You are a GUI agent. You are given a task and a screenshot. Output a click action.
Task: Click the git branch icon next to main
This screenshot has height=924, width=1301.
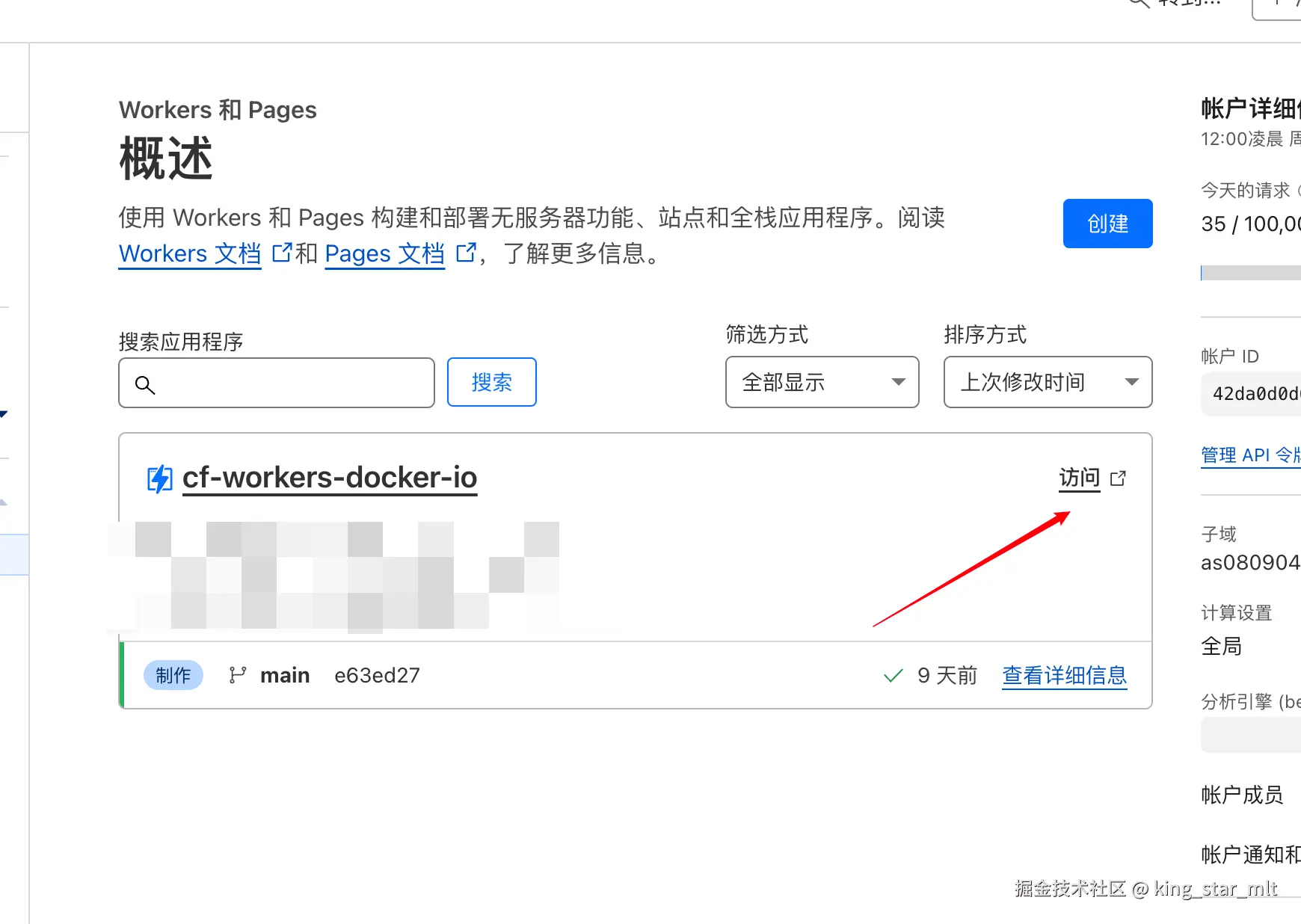(x=238, y=675)
